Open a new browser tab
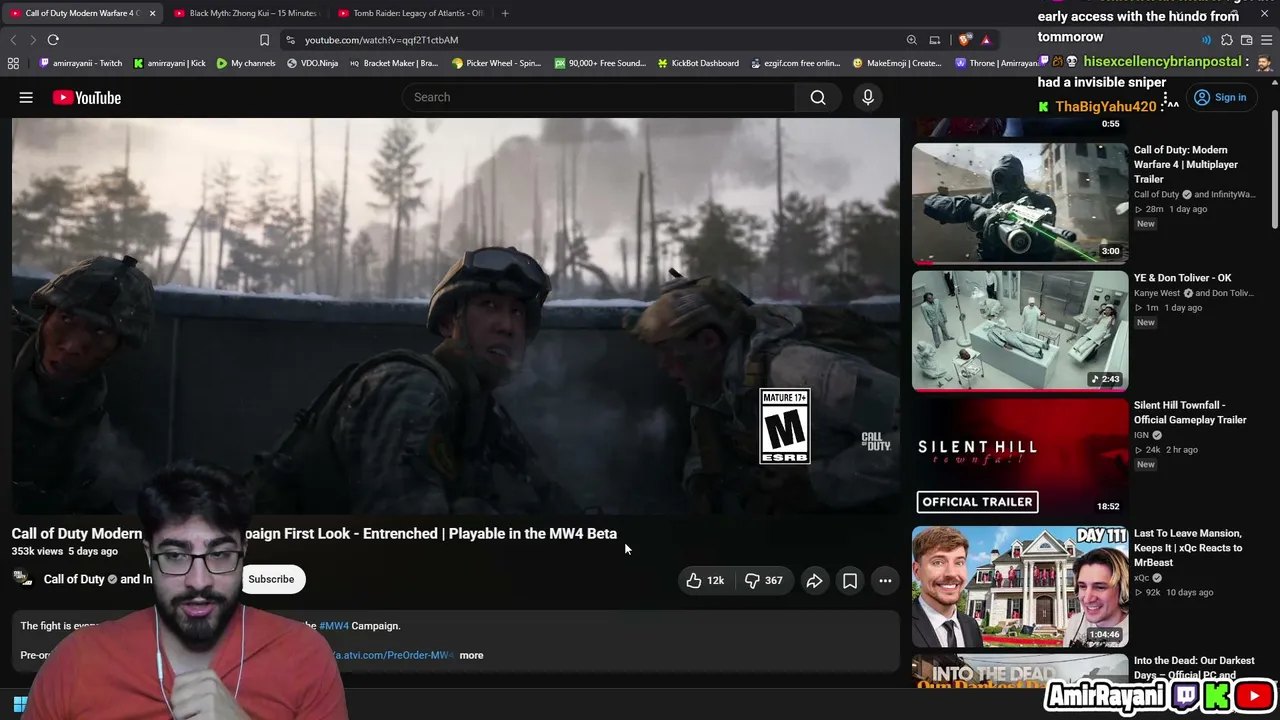Viewport: 1280px width, 720px height. (505, 13)
